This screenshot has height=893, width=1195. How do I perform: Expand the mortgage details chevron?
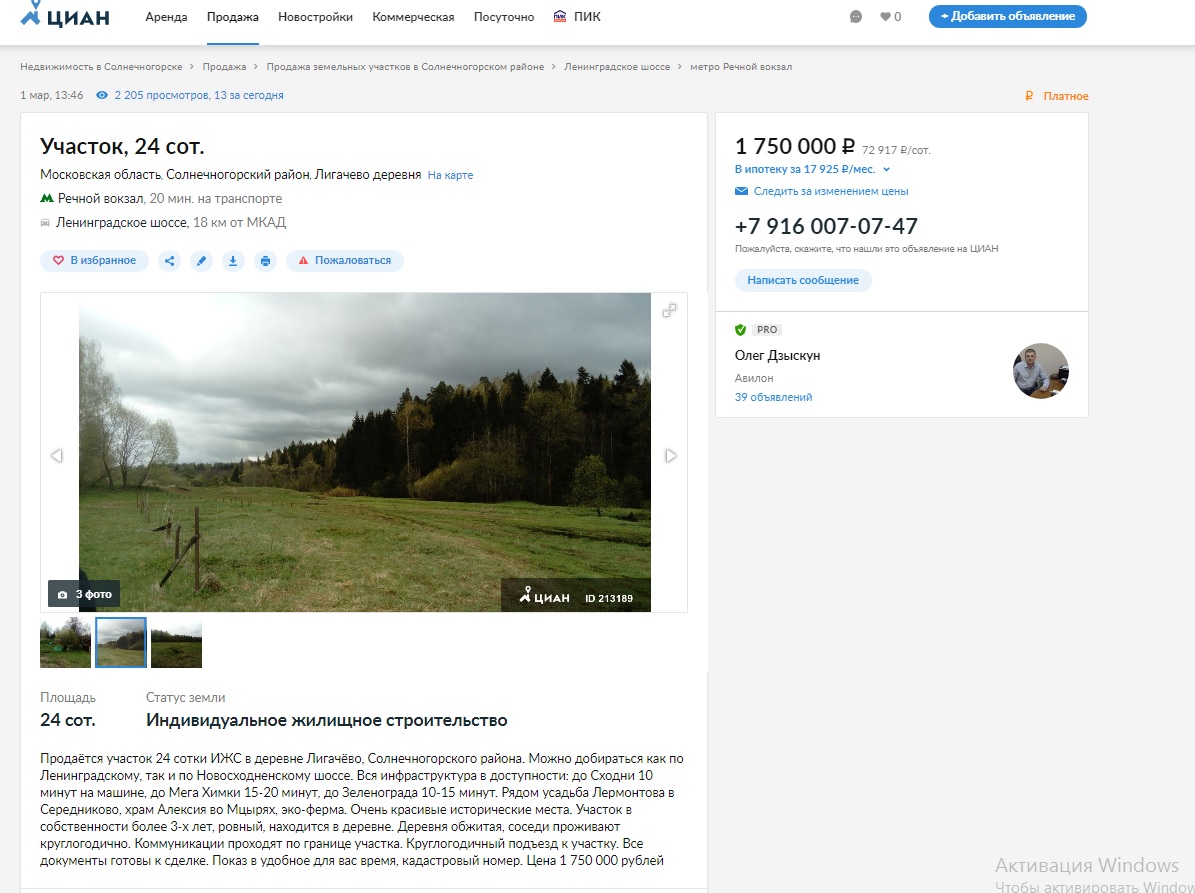pos(886,170)
